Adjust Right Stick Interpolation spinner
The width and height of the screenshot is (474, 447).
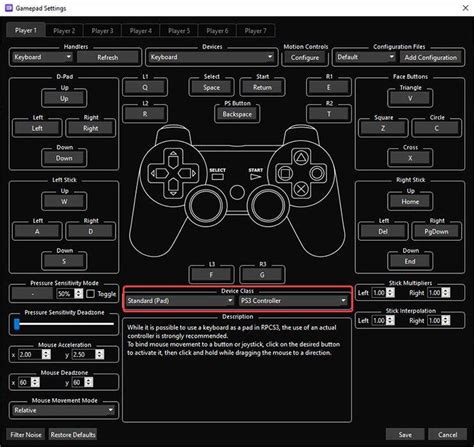pyautogui.click(x=439, y=320)
